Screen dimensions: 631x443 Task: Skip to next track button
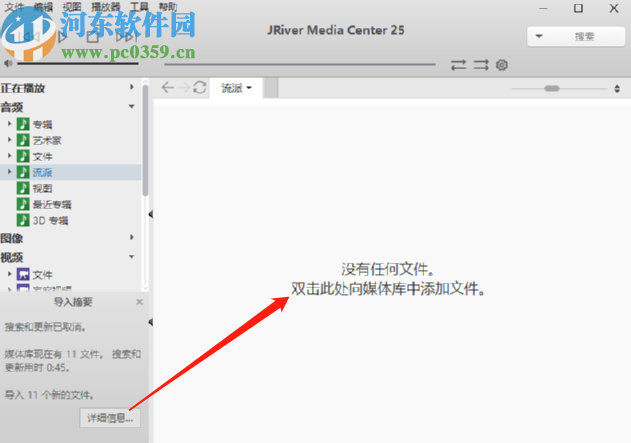126,37
